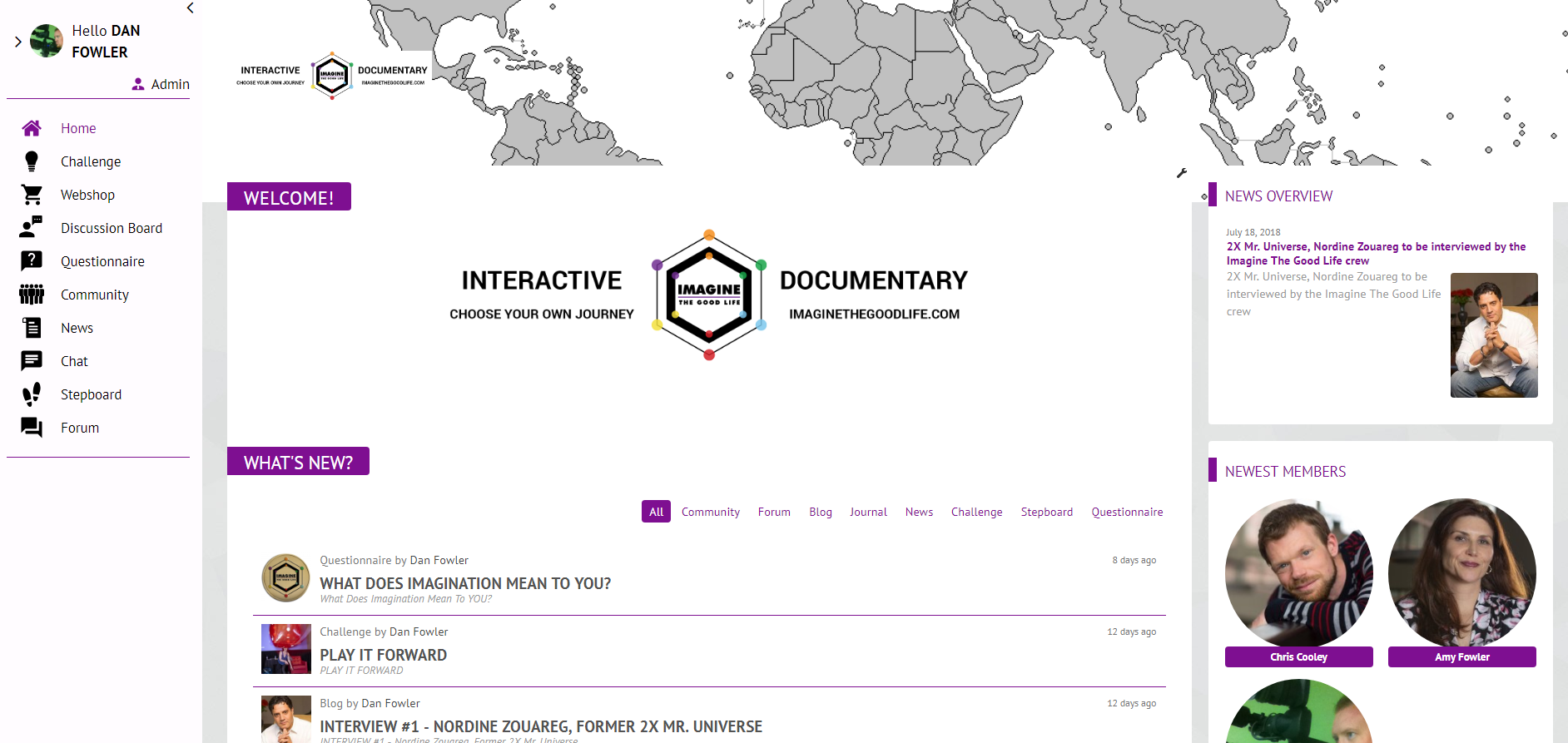Filter What's New by Community

pyautogui.click(x=710, y=512)
